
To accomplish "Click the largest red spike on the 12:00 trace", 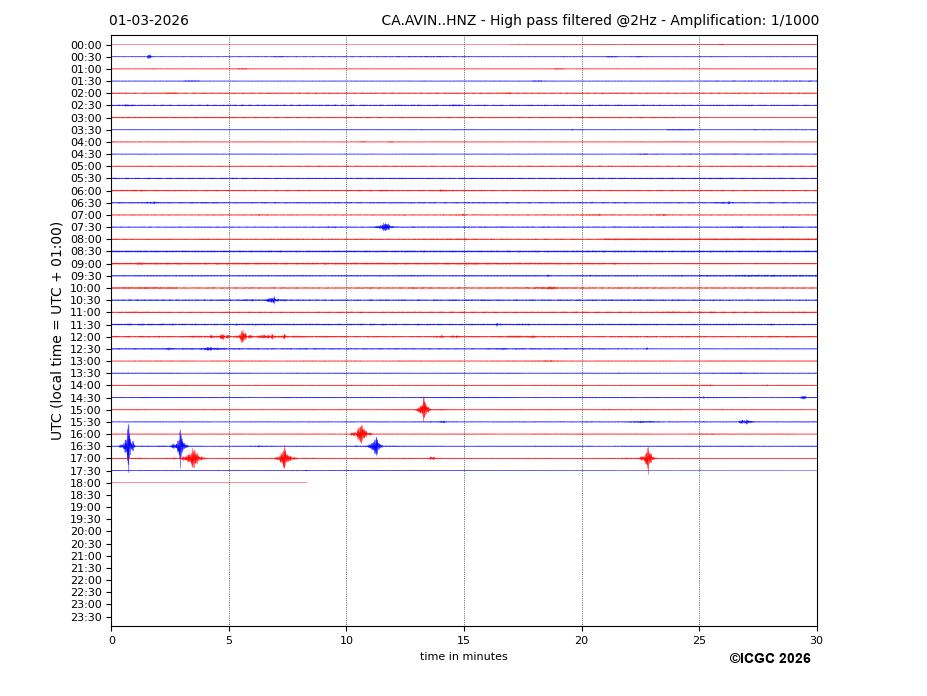I will coord(242,337).
